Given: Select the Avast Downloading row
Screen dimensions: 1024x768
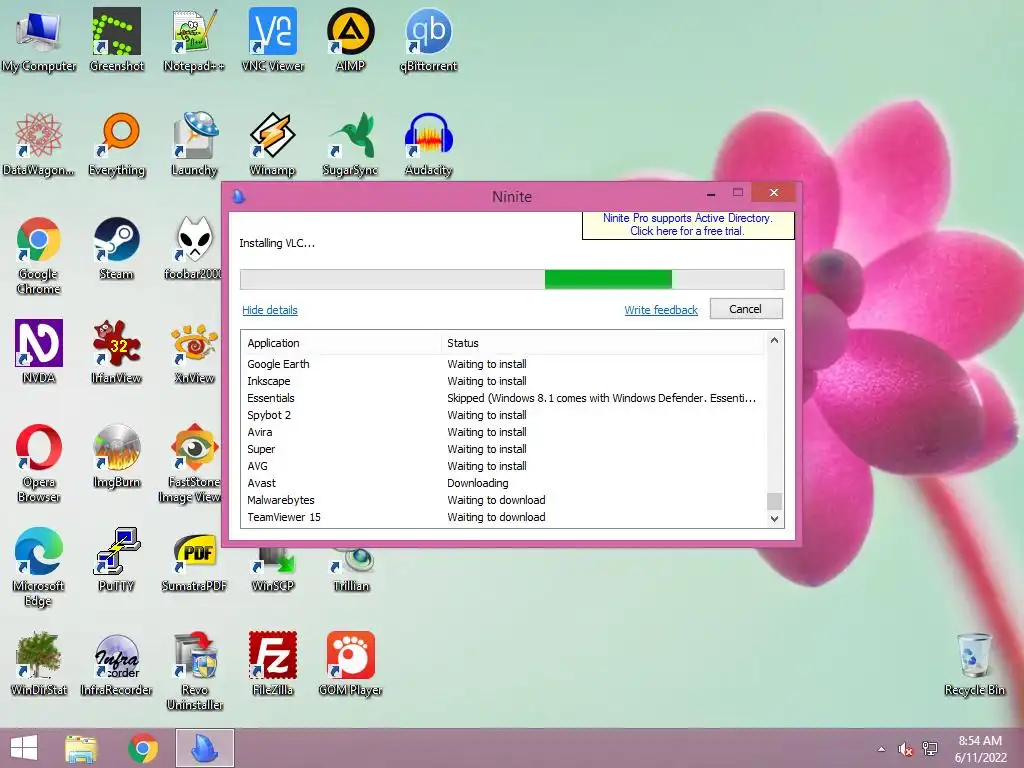Looking at the screenshot, I should tap(504, 483).
